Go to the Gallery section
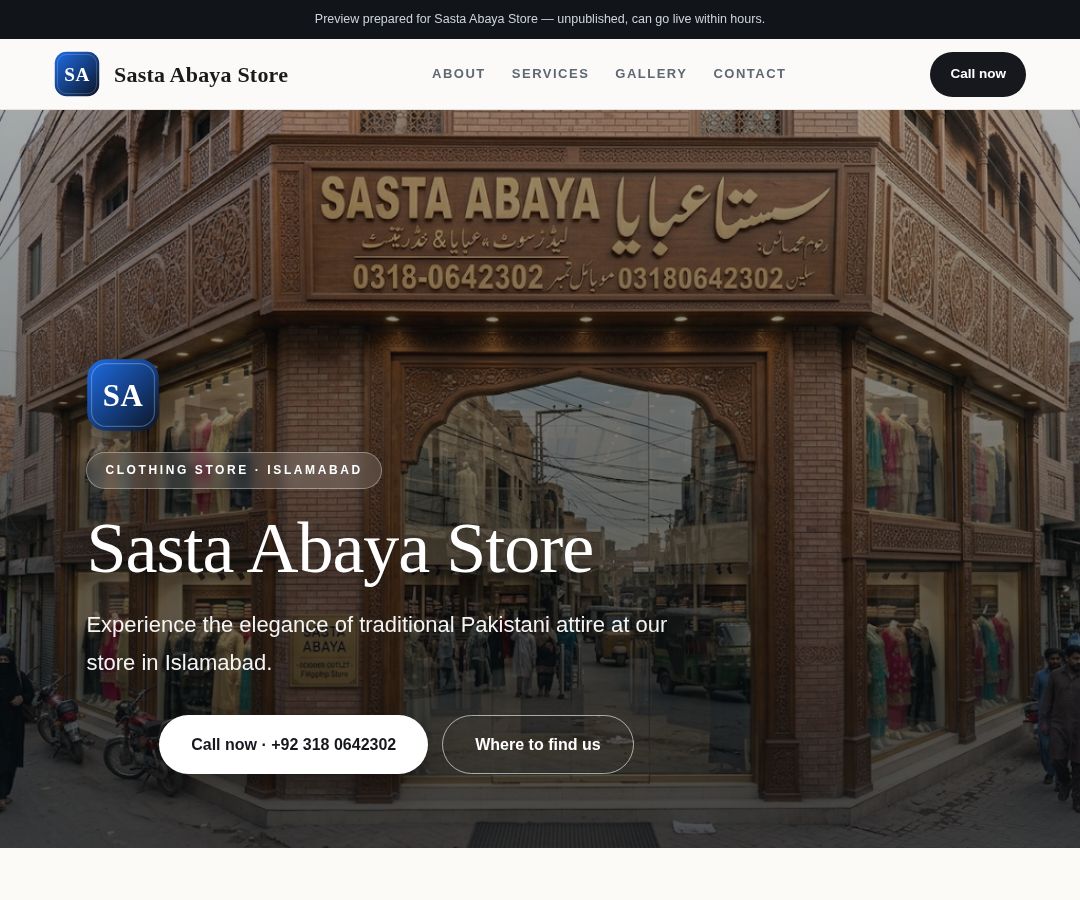1080x900 pixels. [651, 74]
